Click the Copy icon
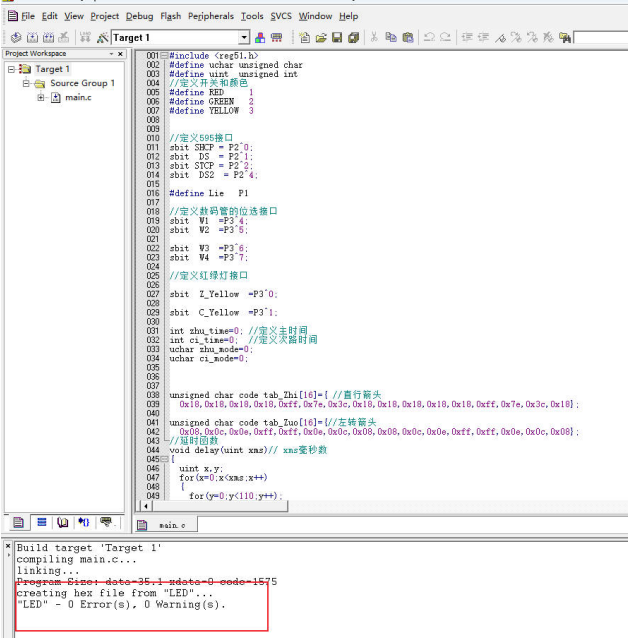 tap(391, 38)
